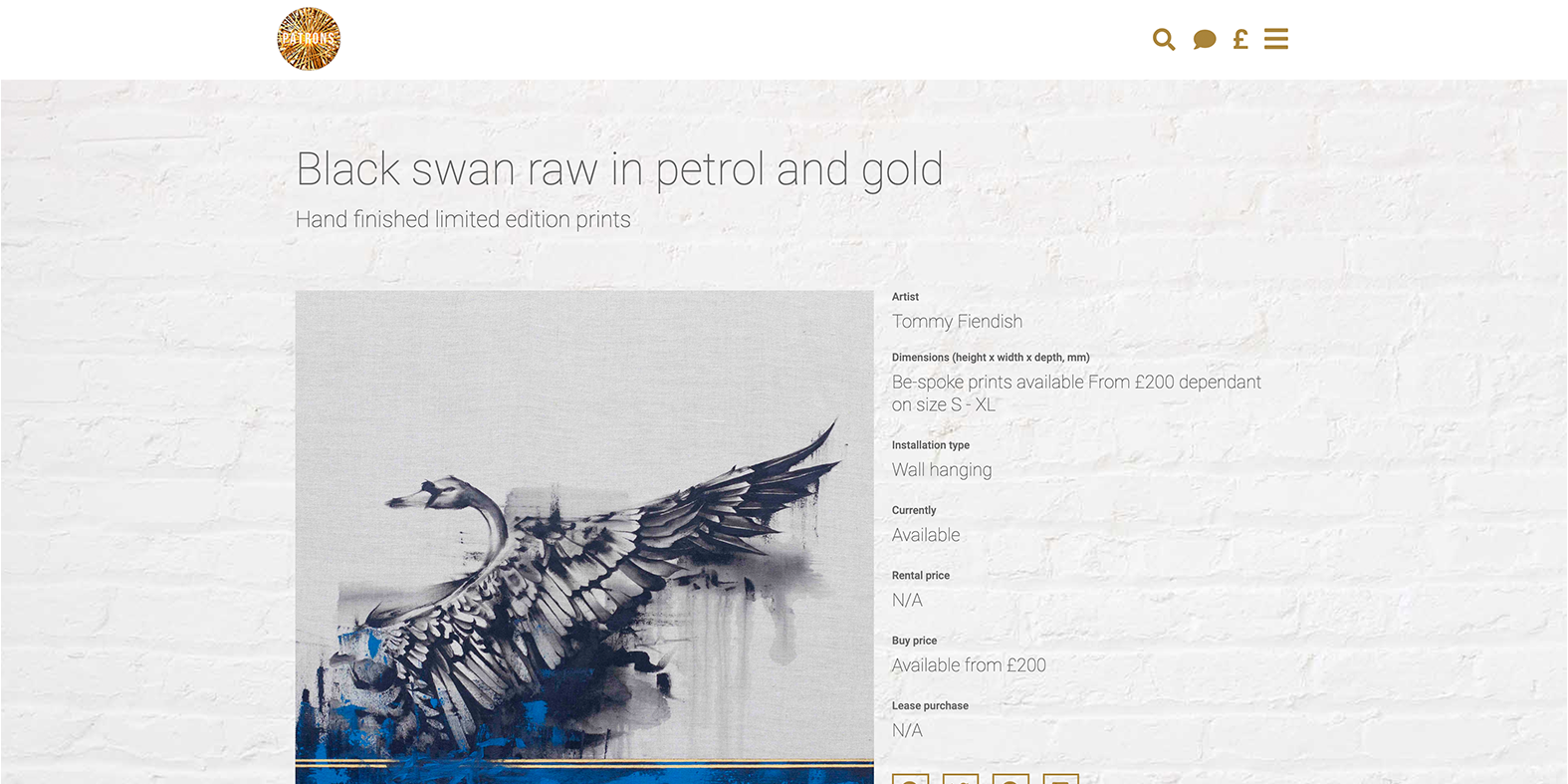
Task: Click 'Hand finished limited edition prints' subtitle
Action: tap(463, 219)
